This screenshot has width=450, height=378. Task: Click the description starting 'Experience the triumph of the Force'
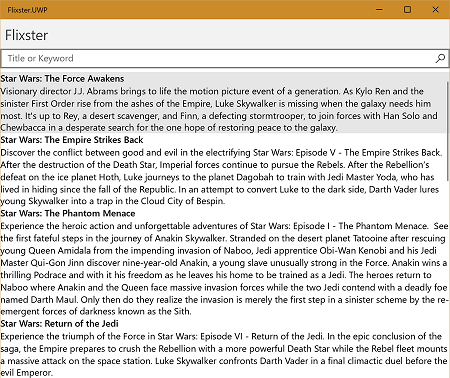click(224, 355)
